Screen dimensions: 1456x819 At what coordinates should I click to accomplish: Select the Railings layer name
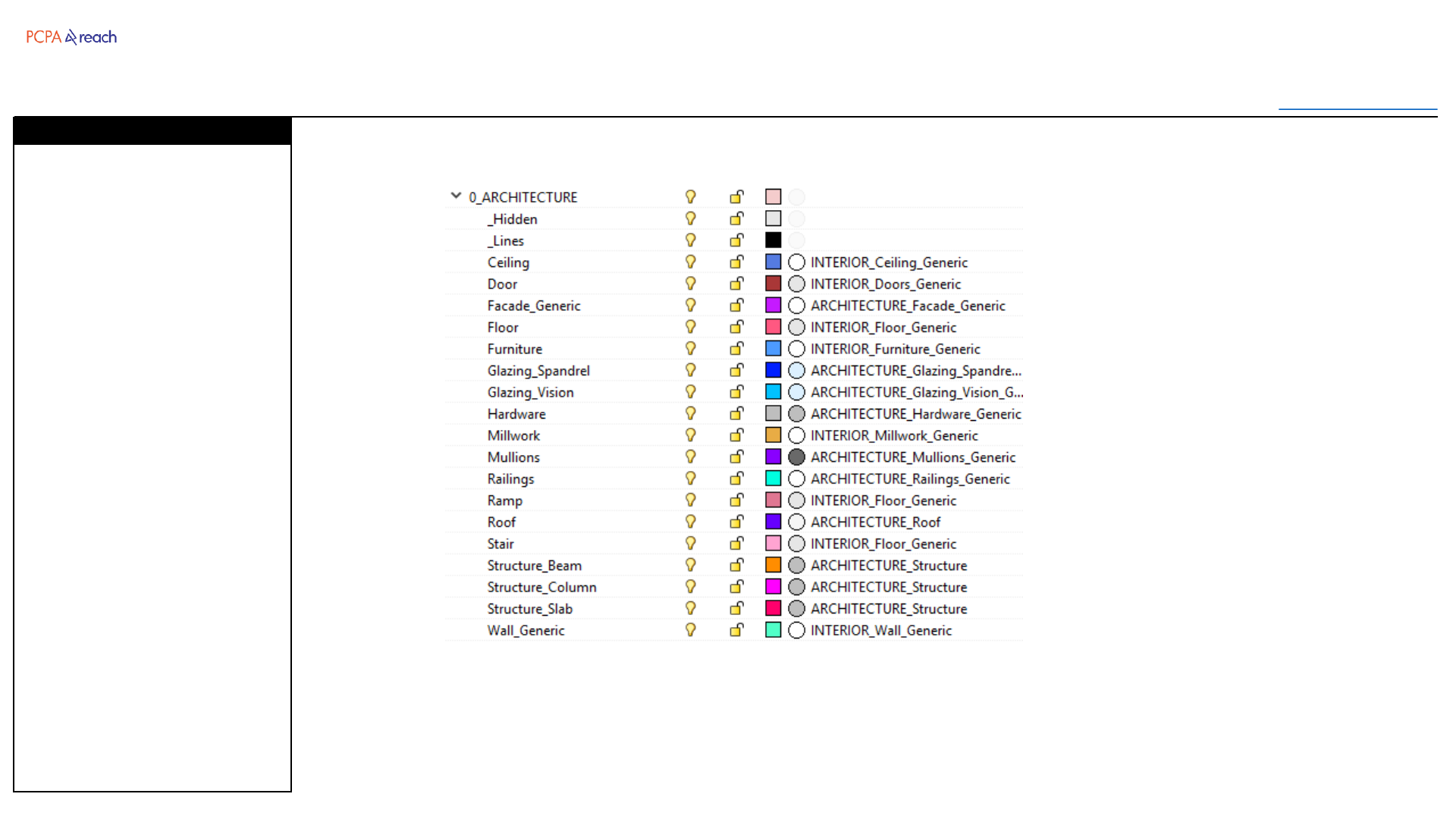[510, 479]
